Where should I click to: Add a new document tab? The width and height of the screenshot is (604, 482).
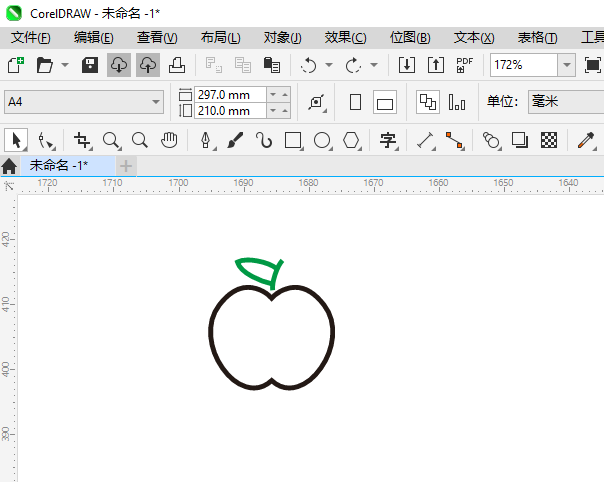point(126,166)
